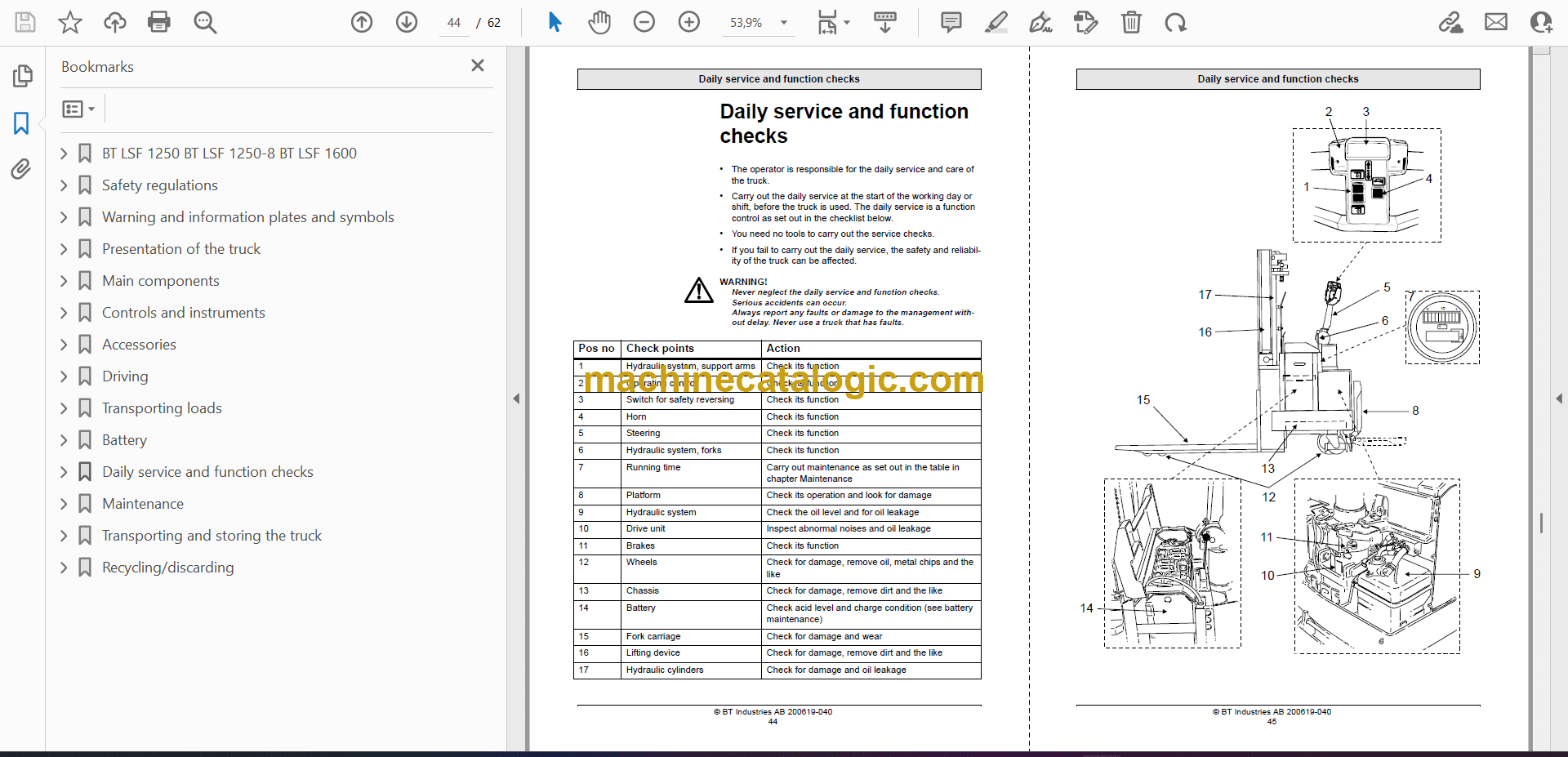The image size is (1568, 757).
Task: Open Warning and information plates section
Action: click(x=248, y=217)
